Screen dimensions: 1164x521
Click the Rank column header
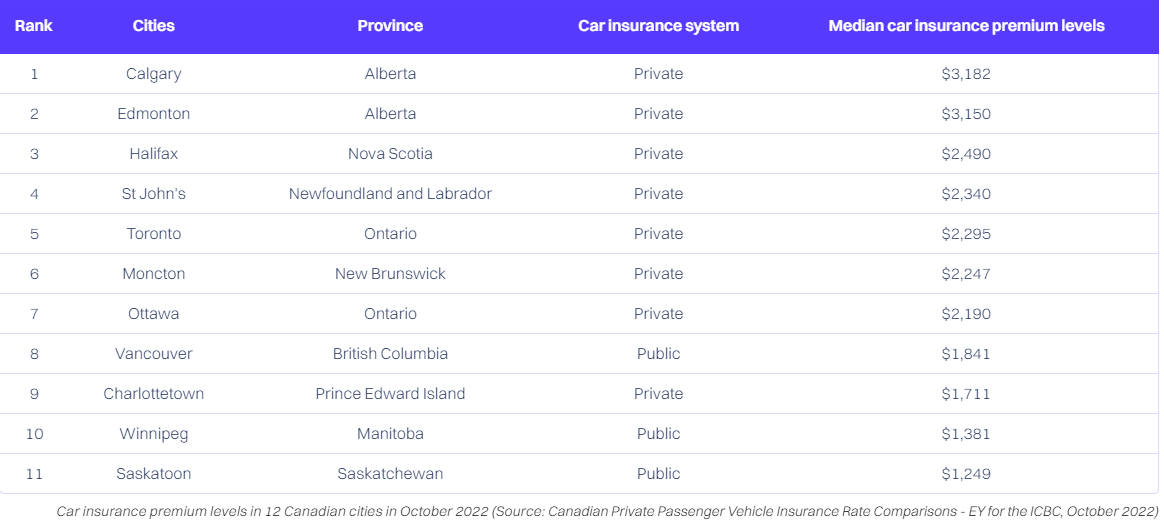click(33, 26)
